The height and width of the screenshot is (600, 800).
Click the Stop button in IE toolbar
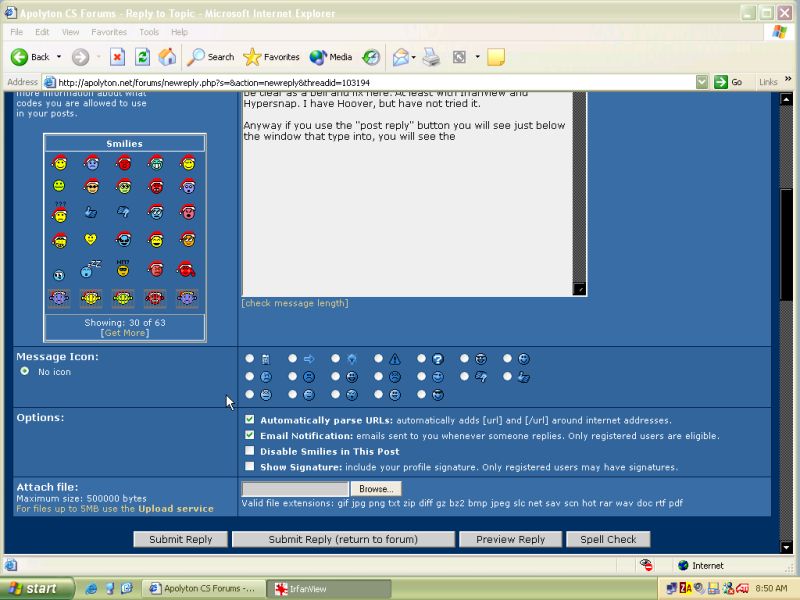[x=117, y=57]
